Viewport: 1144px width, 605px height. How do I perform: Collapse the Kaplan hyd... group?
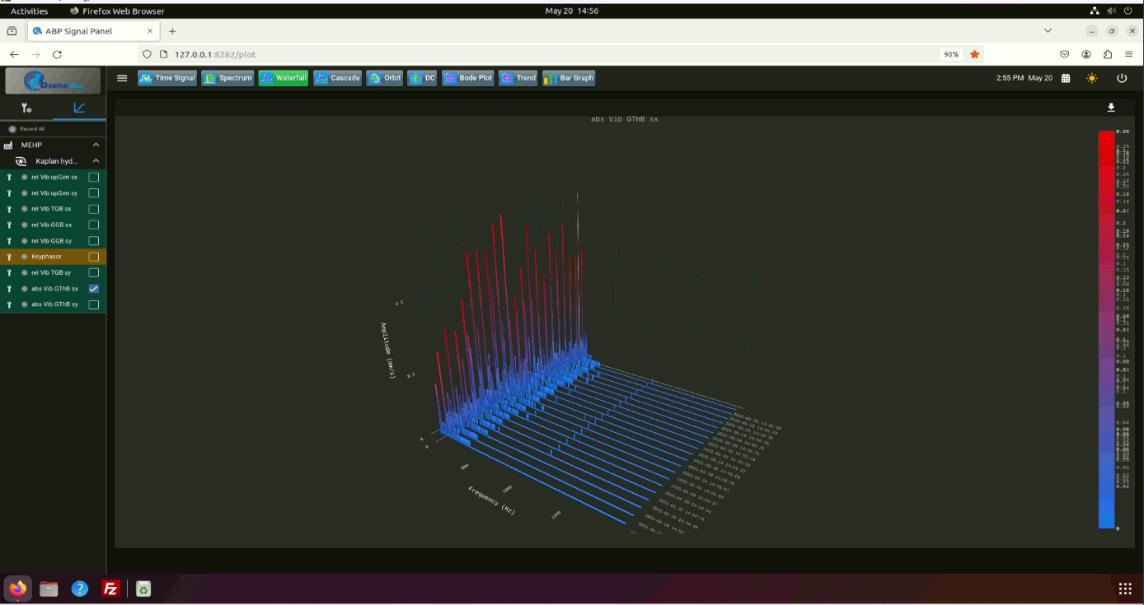pos(96,161)
